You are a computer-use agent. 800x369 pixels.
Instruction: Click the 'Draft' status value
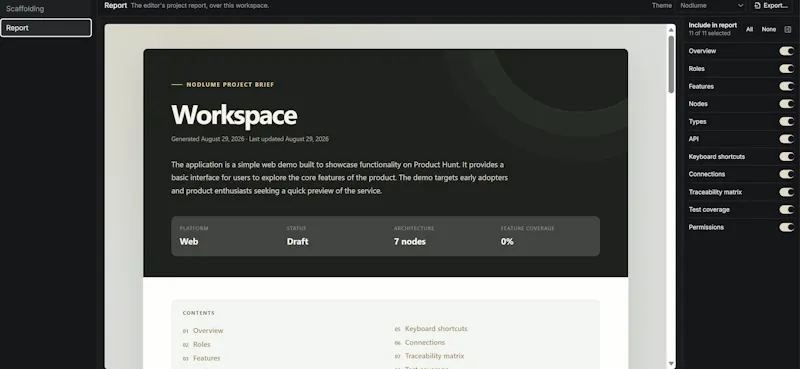click(x=297, y=242)
